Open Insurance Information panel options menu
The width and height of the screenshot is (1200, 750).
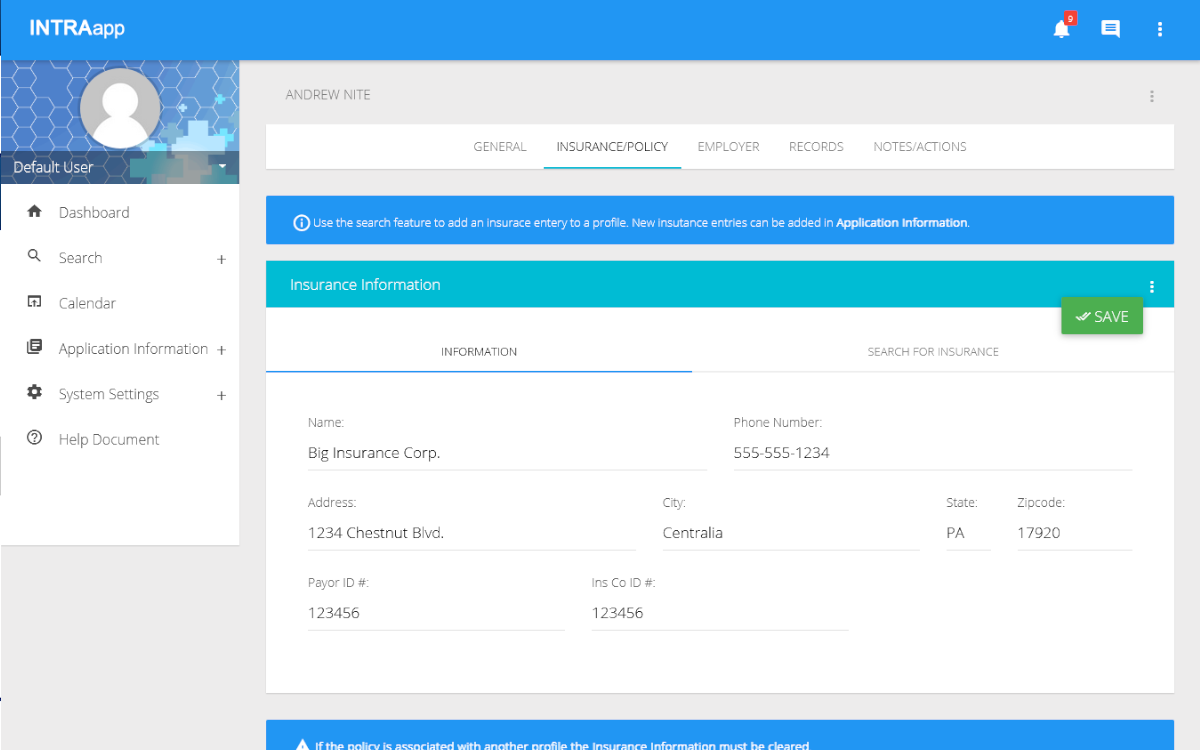(x=1152, y=286)
